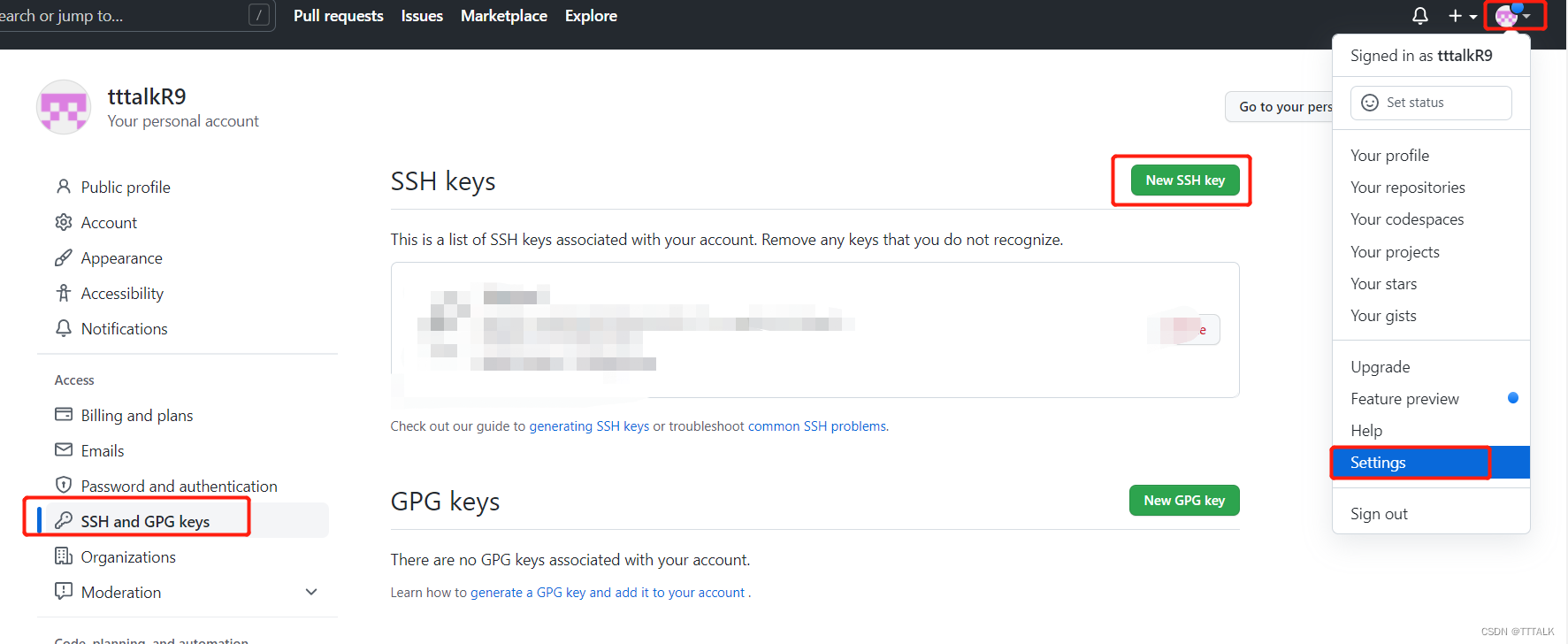Open Pull requests in top navigation
Image resolution: width=1568 pixels, height=644 pixels.
click(x=339, y=16)
